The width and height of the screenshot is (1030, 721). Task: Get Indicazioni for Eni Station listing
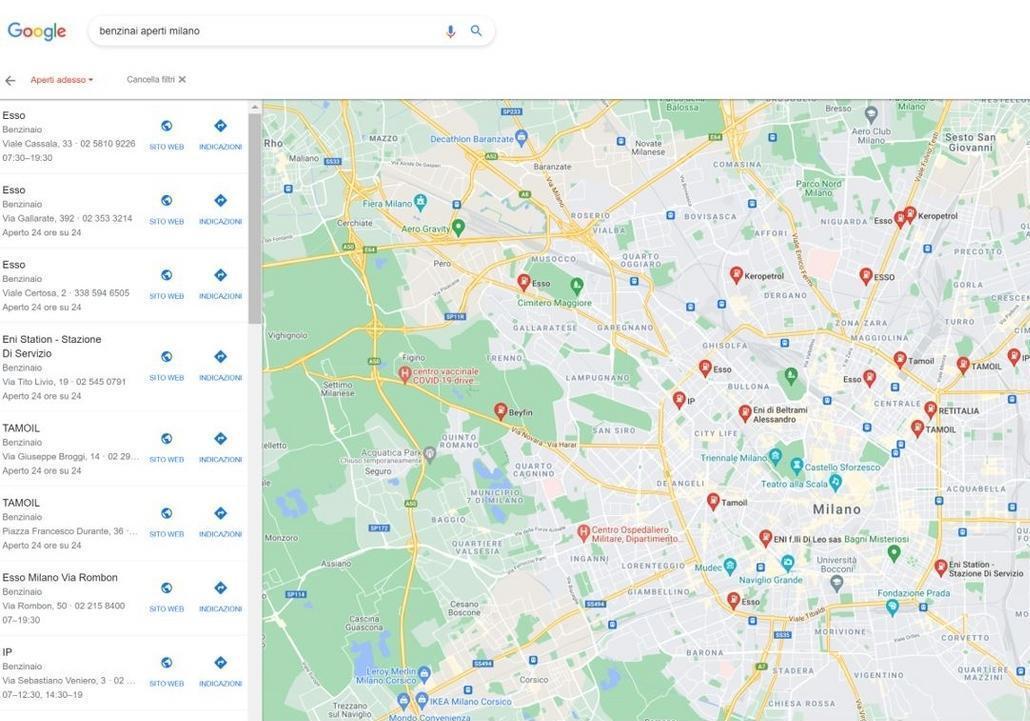click(221, 366)
